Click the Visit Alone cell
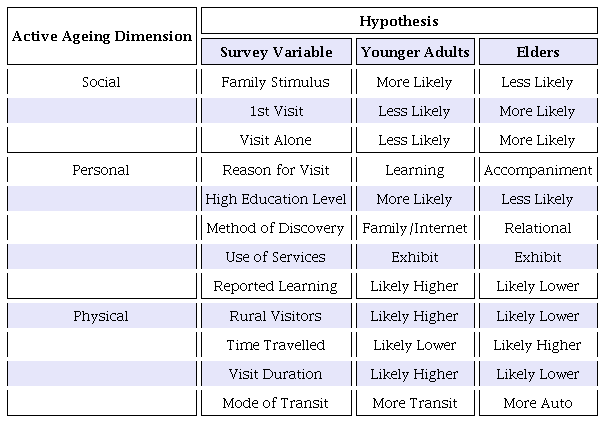 [x=276, y=140]
